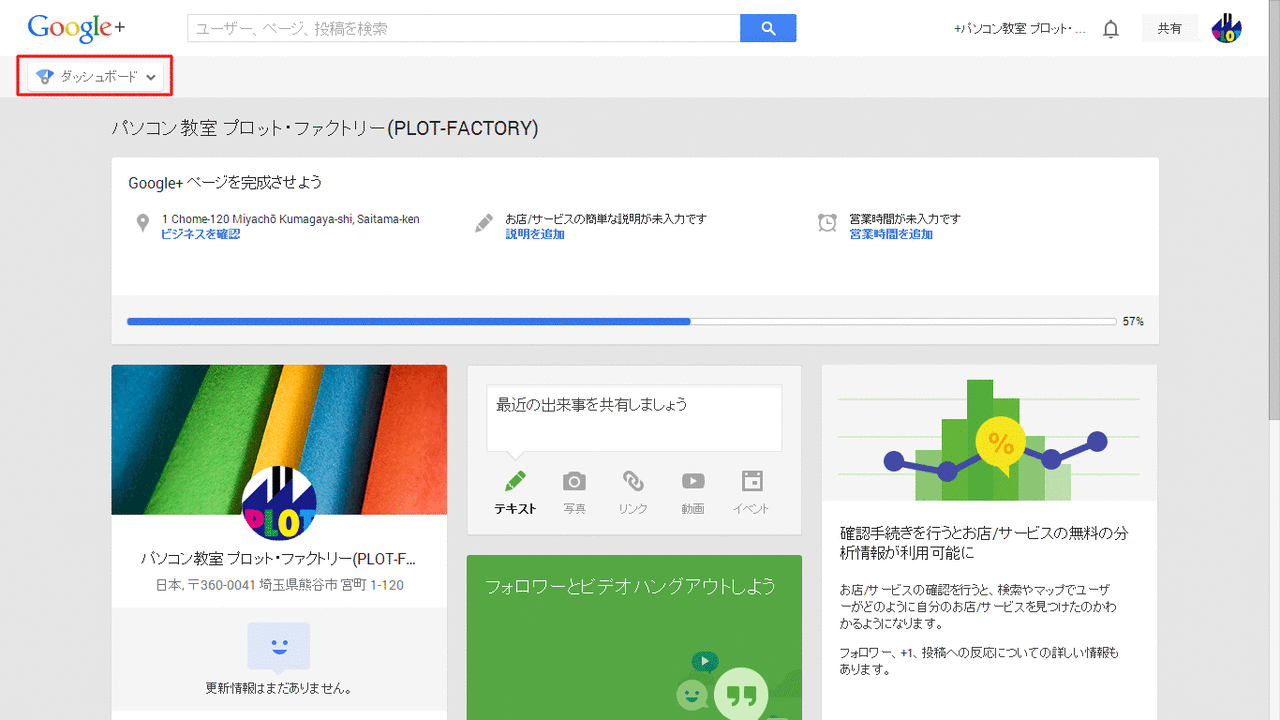Click the 説明を追加 link
Screen dimensions: 1280x720
[534, 234]
